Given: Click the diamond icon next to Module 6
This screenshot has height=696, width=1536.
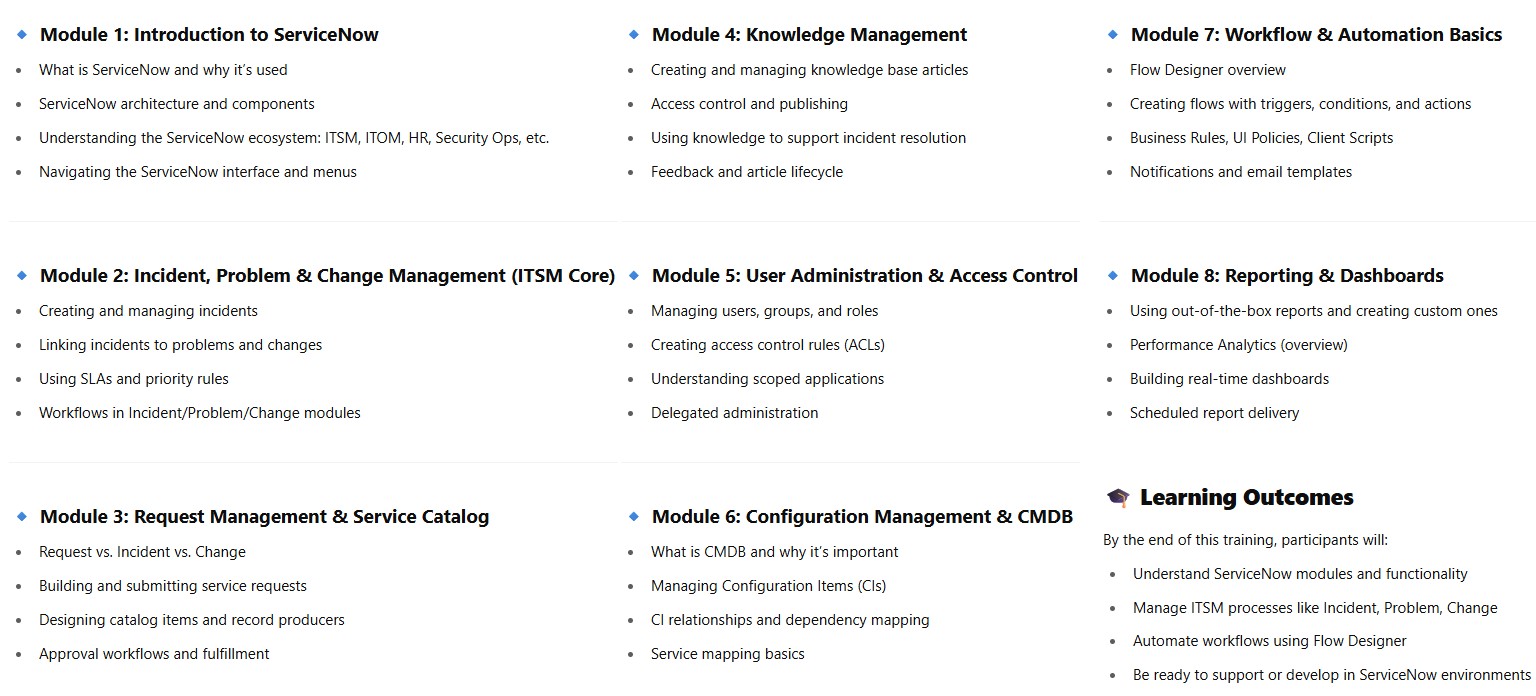Looking at the screenshot, I should tap(633, 516).
